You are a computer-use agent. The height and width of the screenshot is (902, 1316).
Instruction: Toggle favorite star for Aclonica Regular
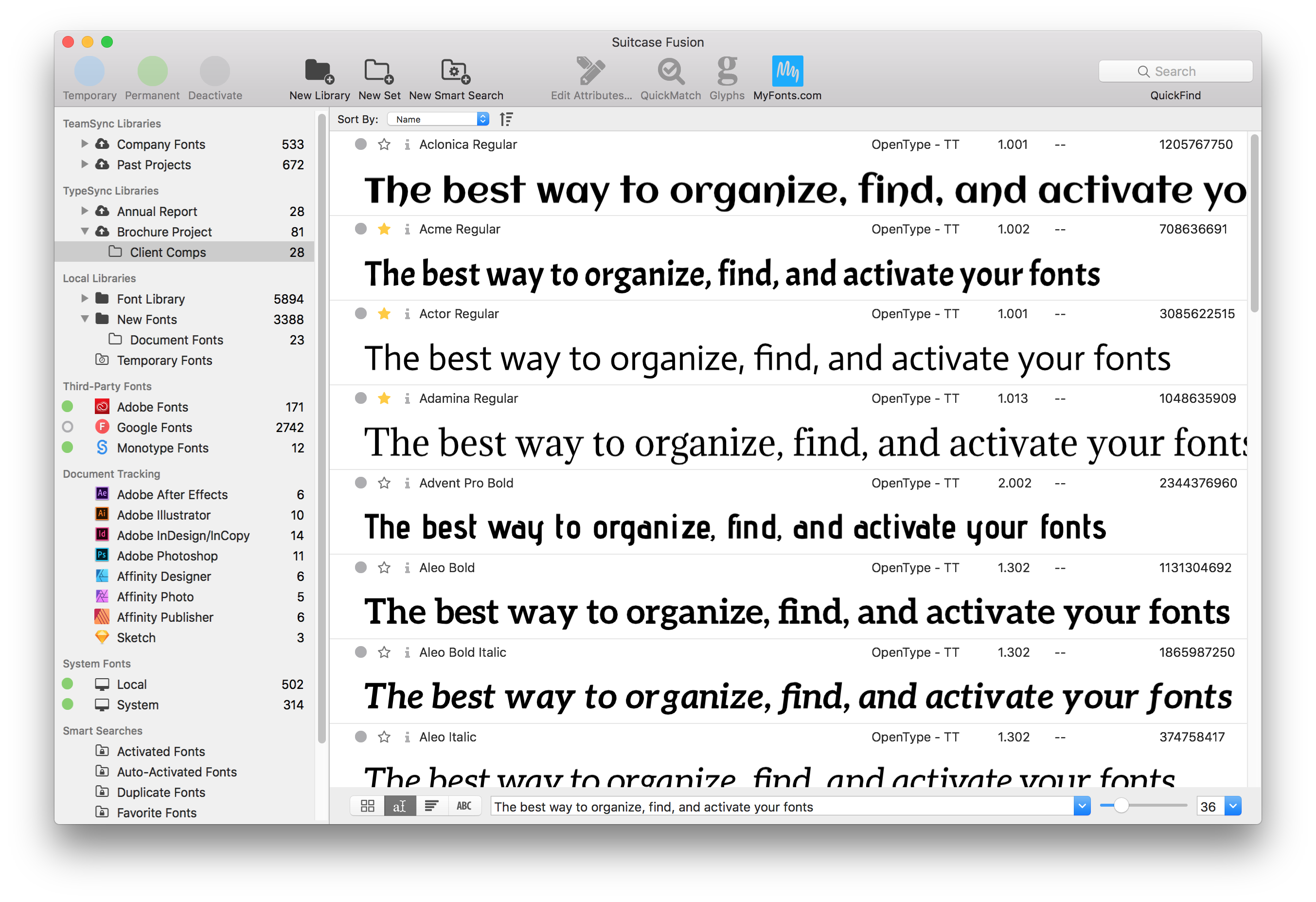(384, 144)
